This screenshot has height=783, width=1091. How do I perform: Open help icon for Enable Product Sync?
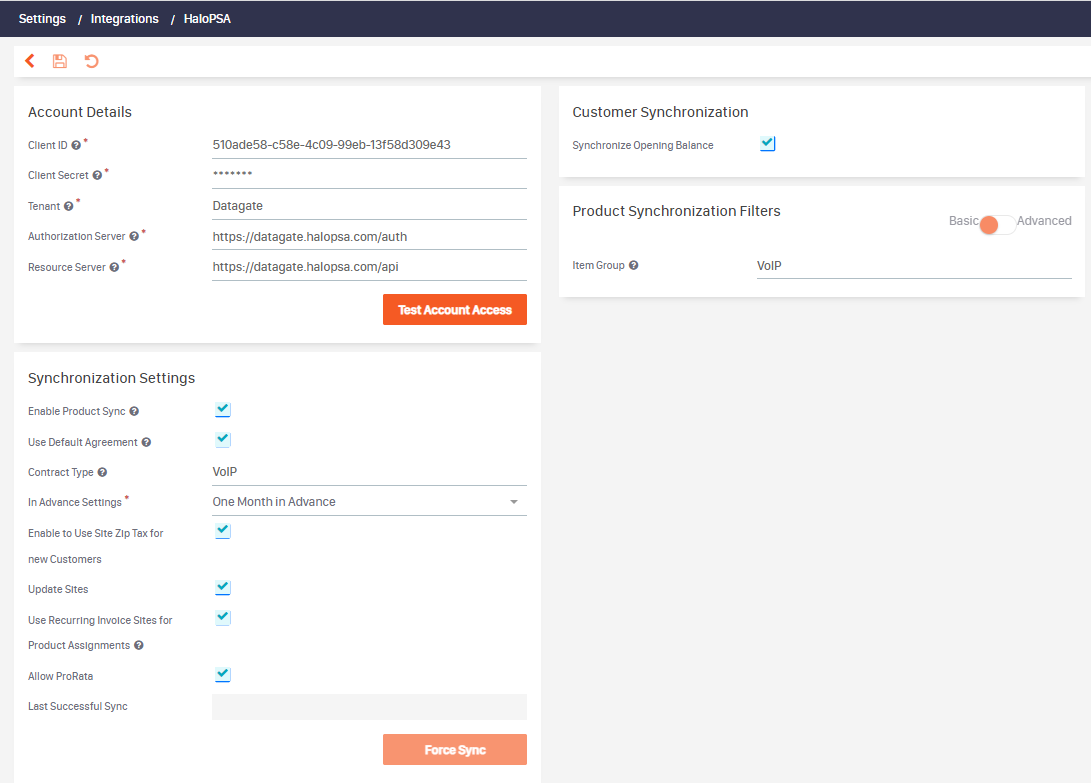point(134,411)
